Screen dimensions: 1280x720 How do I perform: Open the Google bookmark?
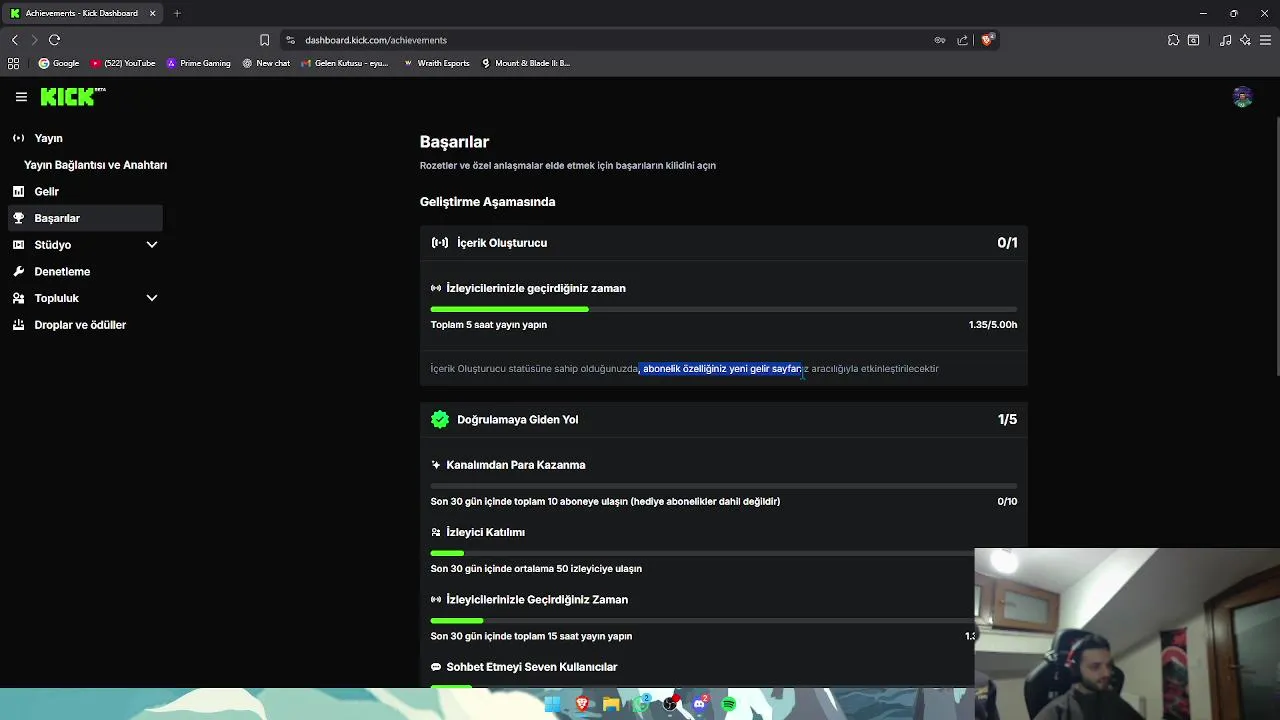pos(59,63)
